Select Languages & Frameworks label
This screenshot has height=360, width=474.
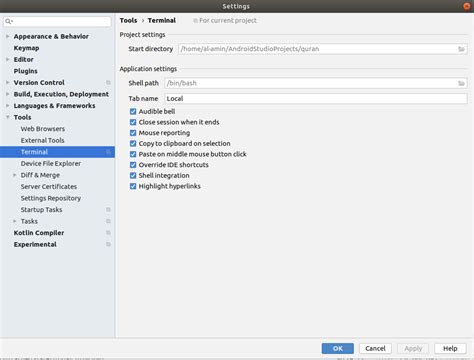(54, 106)
